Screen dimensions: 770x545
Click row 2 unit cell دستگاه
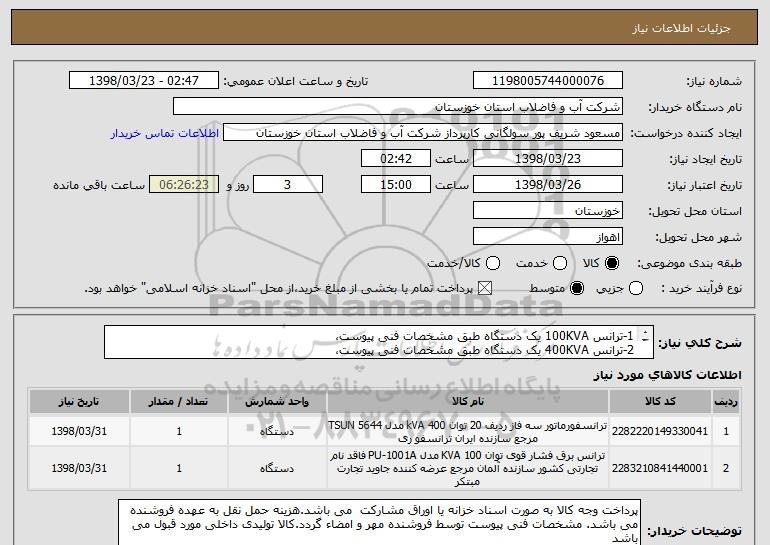277,468
